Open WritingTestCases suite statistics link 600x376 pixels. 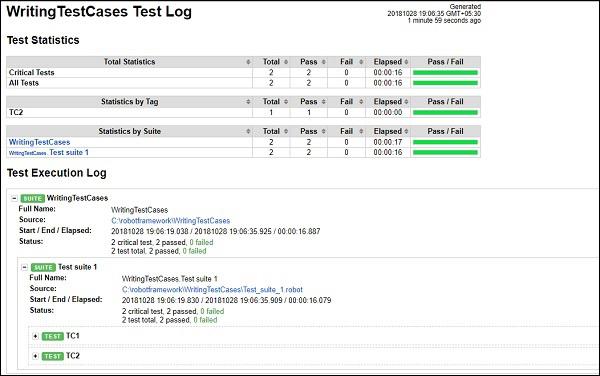point(39,142)
